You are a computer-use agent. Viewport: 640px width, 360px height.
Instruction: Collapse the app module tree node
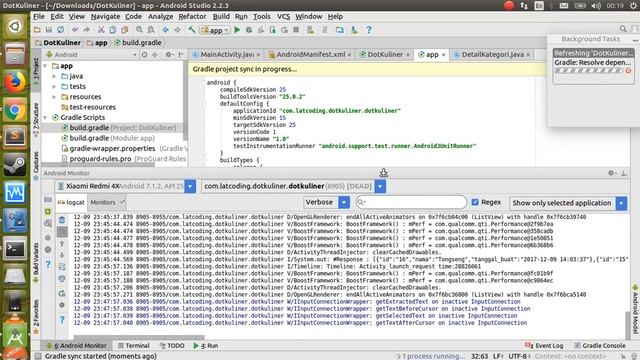click(45, 66)
